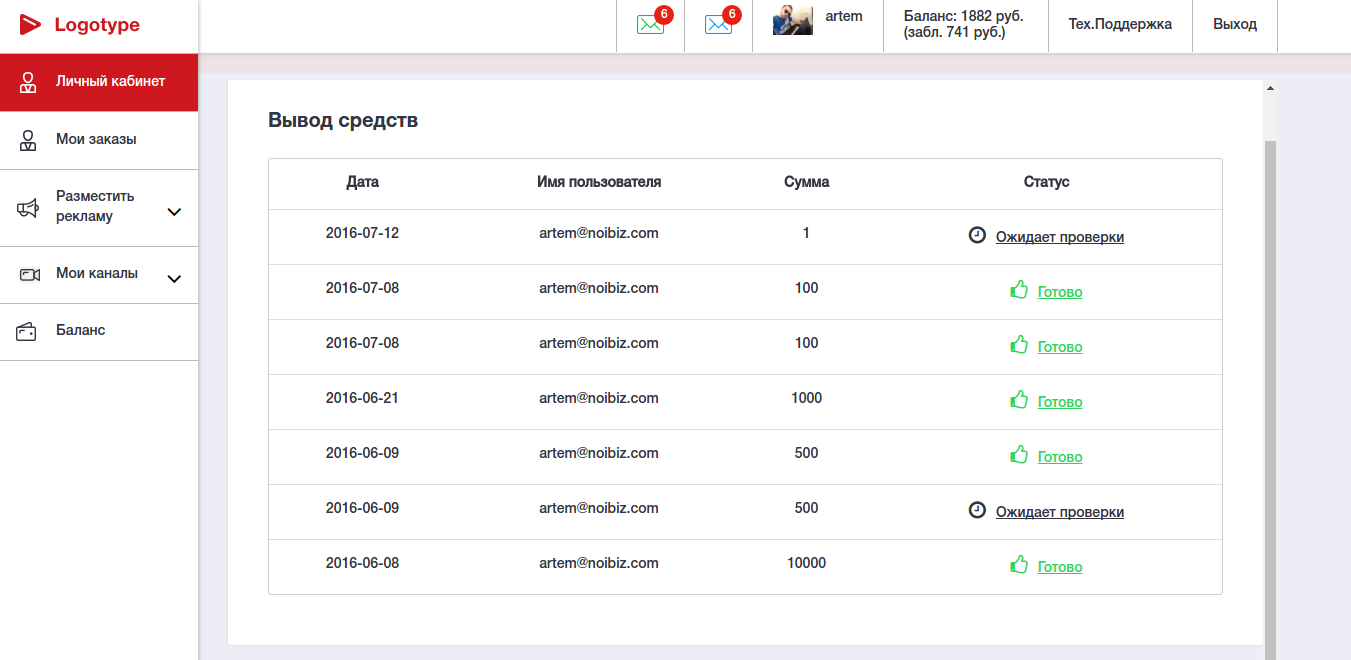Click the Сумма column header
1351x660 pixels.
click(807, 182)
